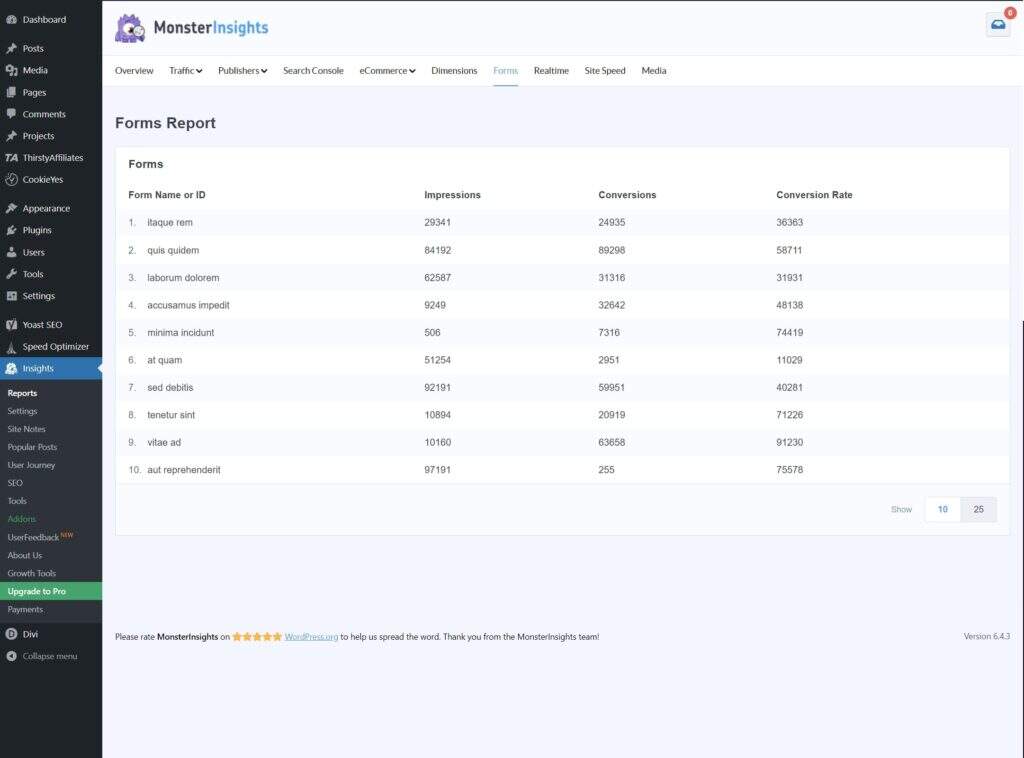Show 10 rows per page
The image size is (1024, 758).
point(942,509)
